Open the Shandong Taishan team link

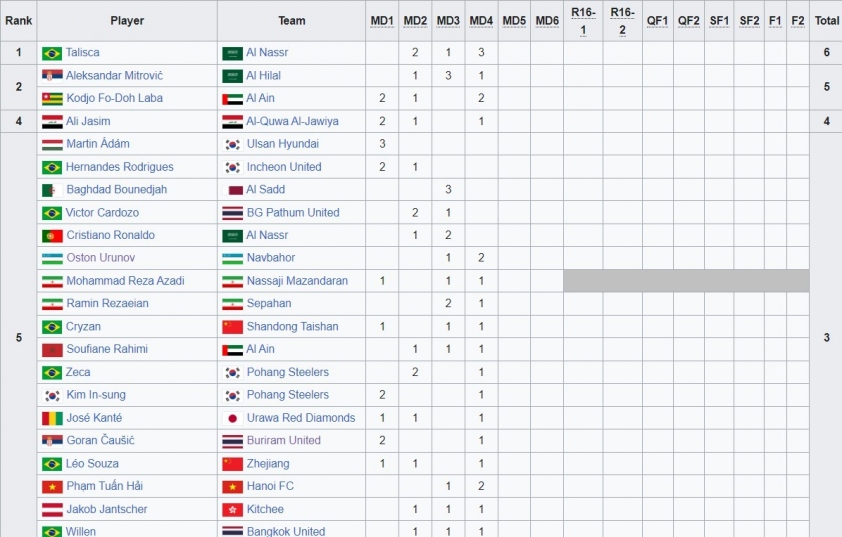pyautogui.click(x=292, y=327)
